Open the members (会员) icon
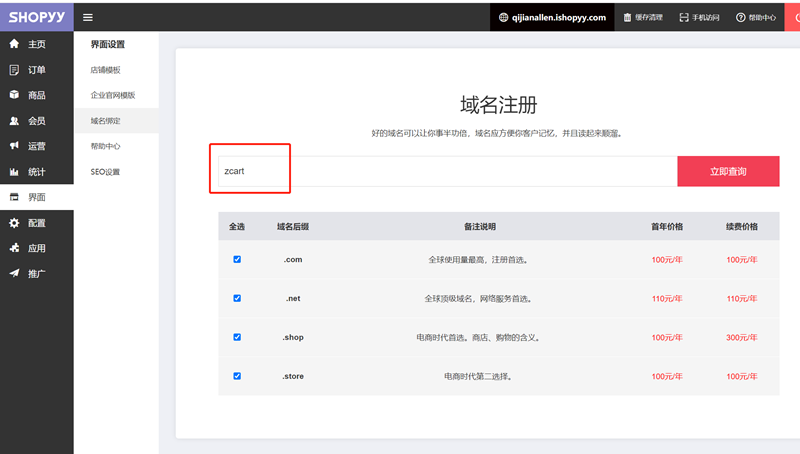 (14, 121)
